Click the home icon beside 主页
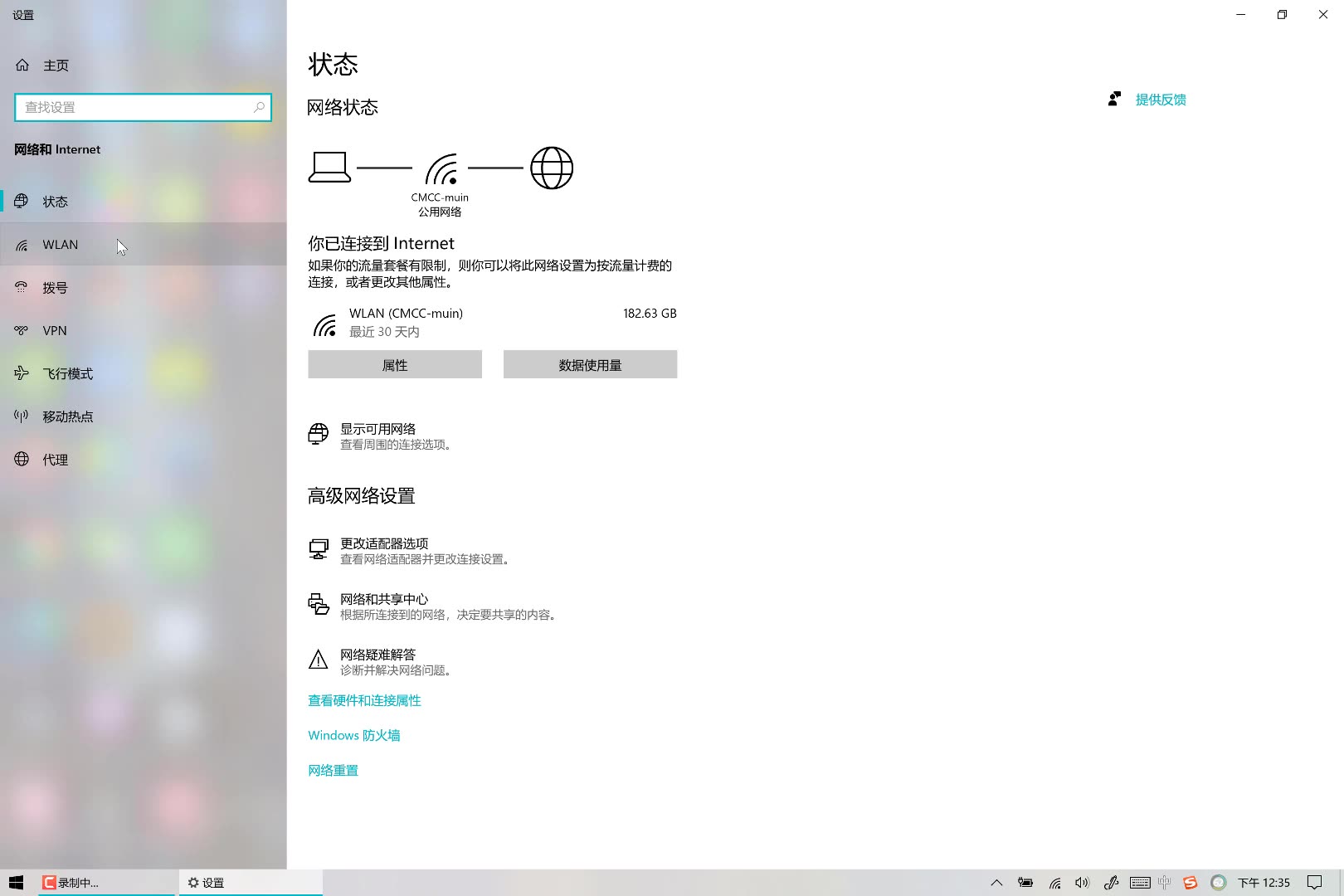 point(22,65)
